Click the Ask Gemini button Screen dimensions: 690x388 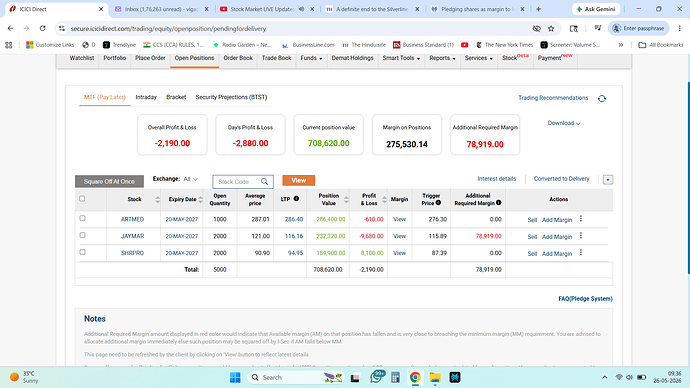click(x=596, y=9)
